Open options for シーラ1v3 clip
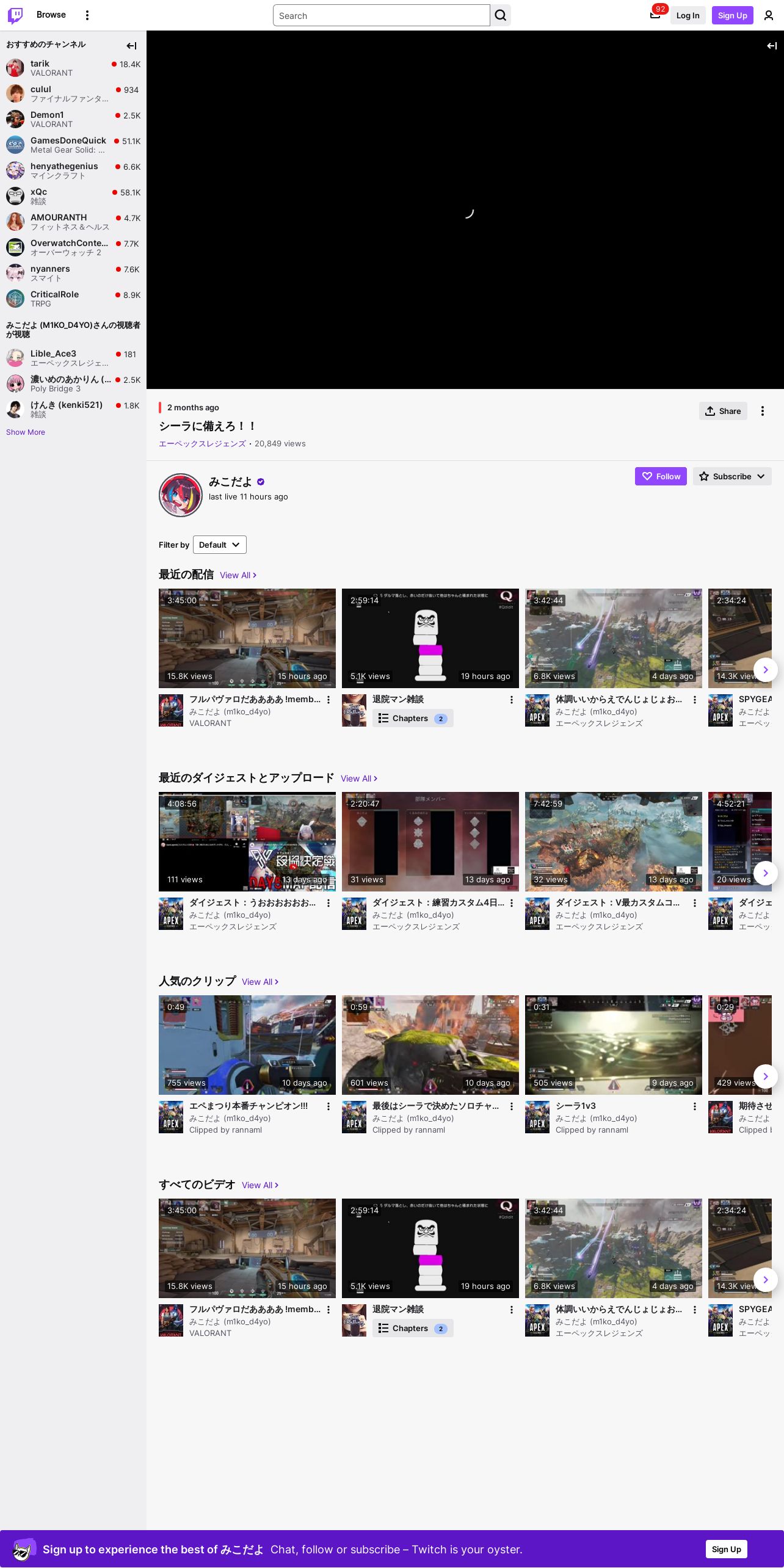784x1568 pixels. coord(695,1106)
